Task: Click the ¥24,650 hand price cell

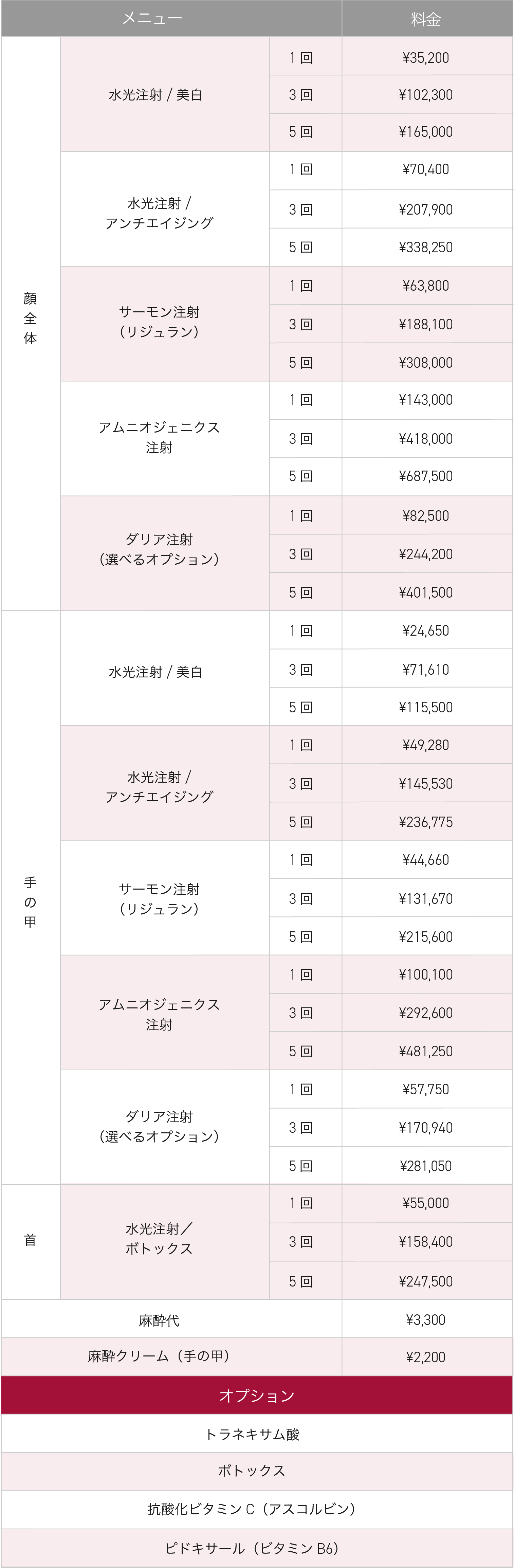Action: click(x=427, y=630)
